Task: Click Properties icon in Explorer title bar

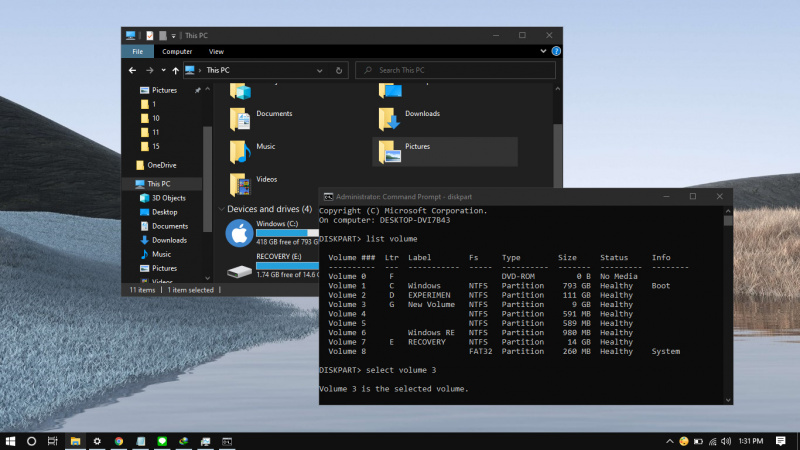Action: 149,36
